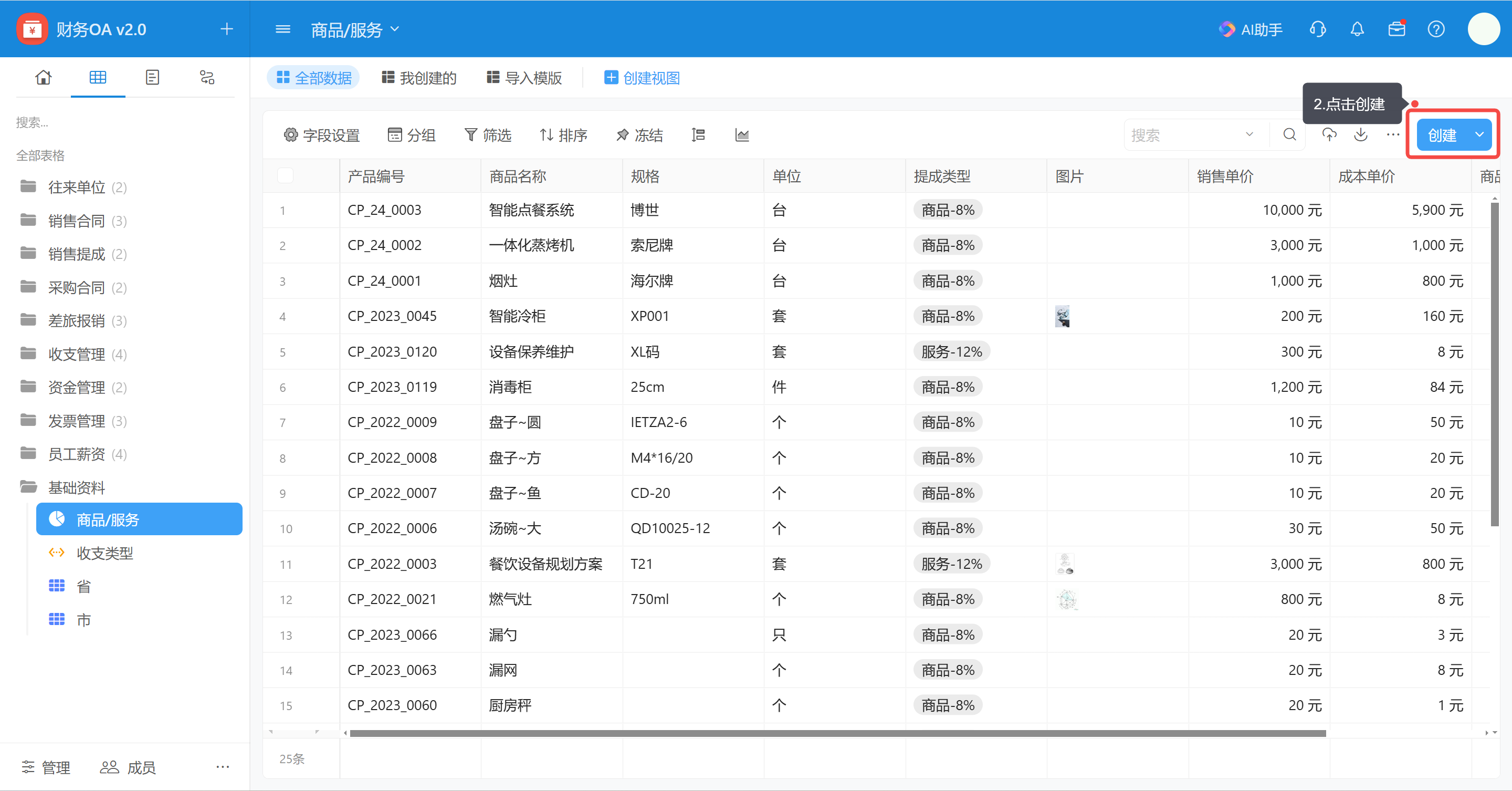1512x791 pixels.
Task: Click the 服务-12% tag for 设备保养维护
Action: [x=951, y=351]
